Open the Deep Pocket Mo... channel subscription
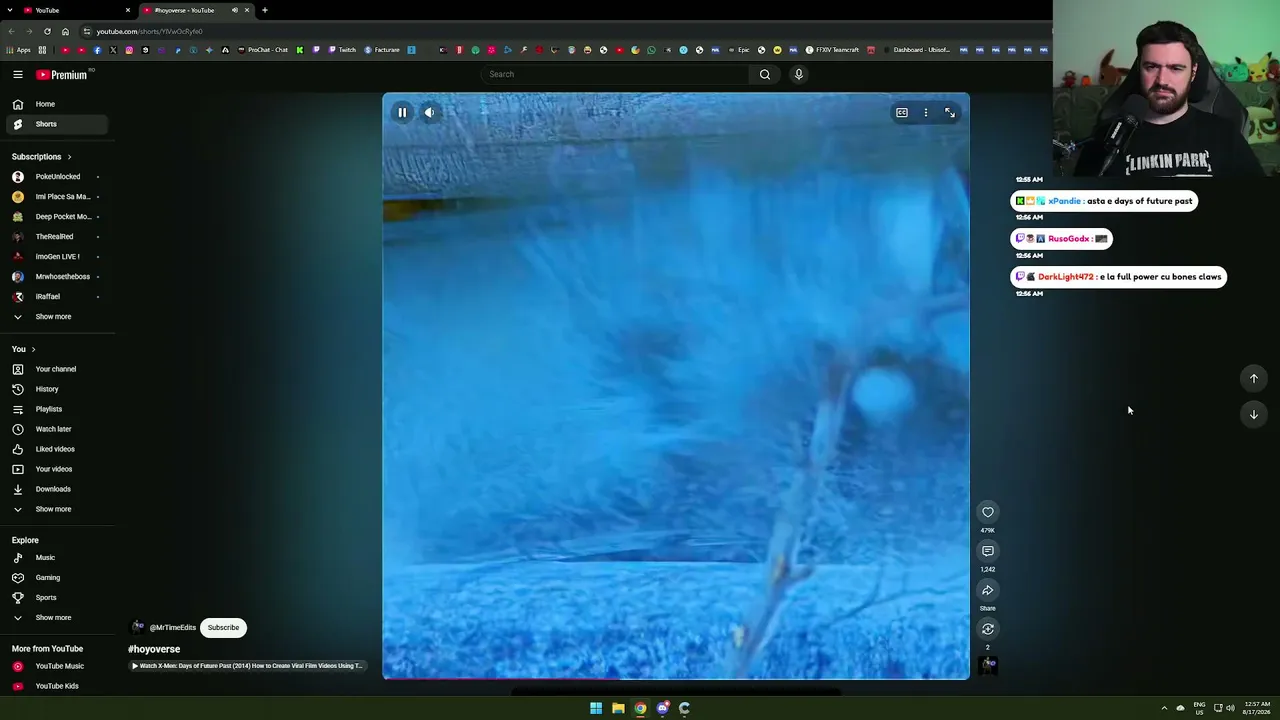Screen dimensions: 1280x720 57,217
